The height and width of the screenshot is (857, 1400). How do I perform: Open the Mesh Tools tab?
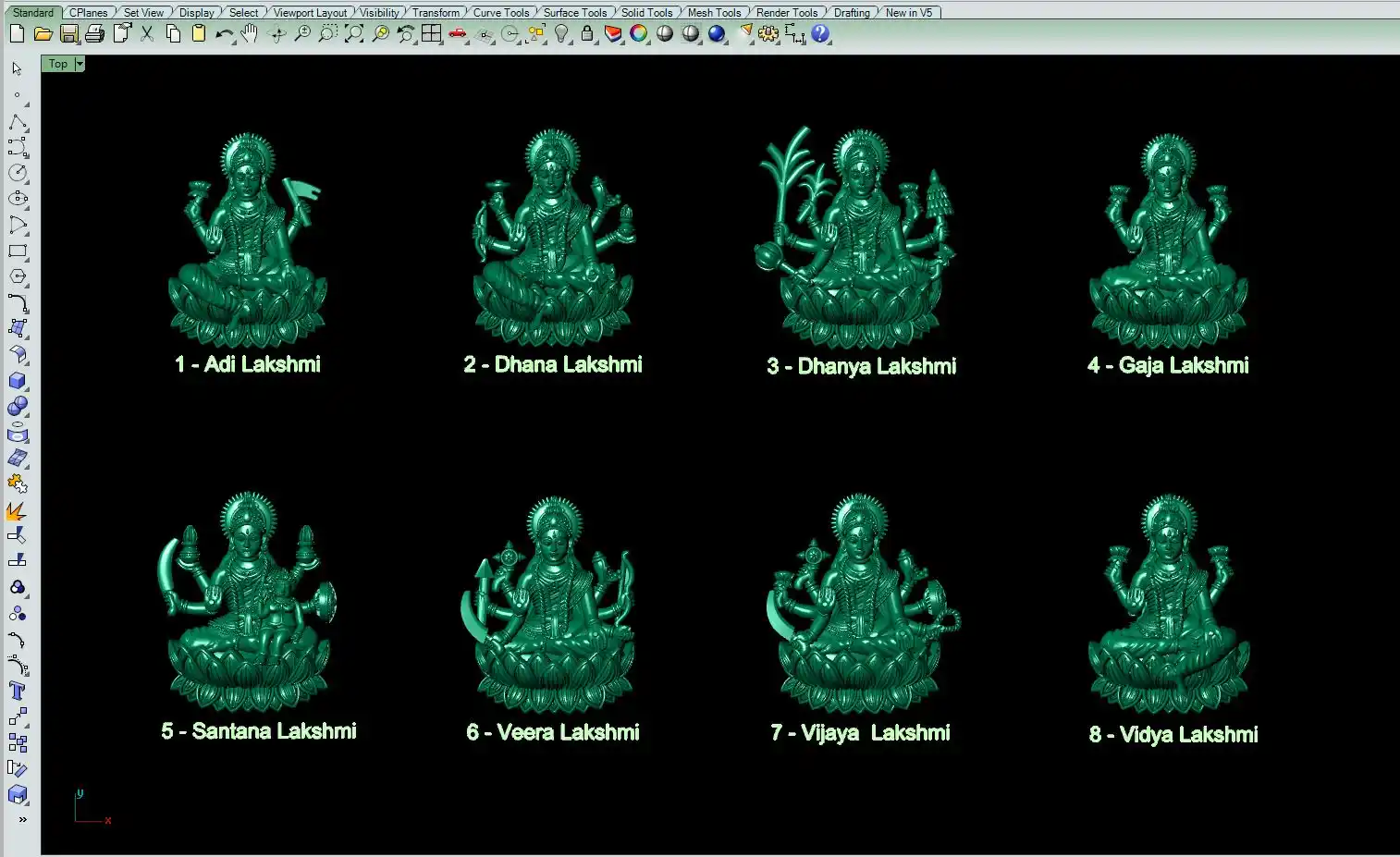pyautogui.click(x=714, y=13)
